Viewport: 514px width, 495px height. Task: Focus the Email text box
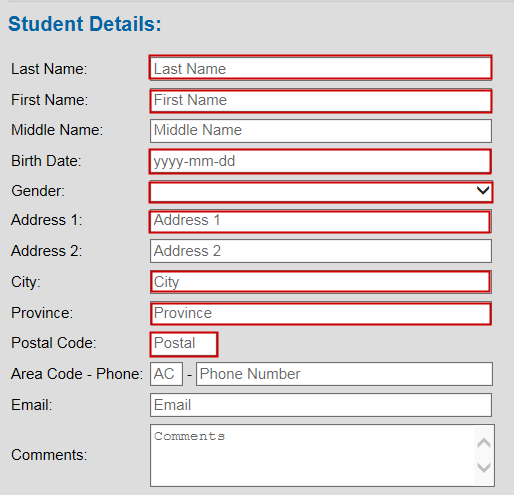(320, 405)
